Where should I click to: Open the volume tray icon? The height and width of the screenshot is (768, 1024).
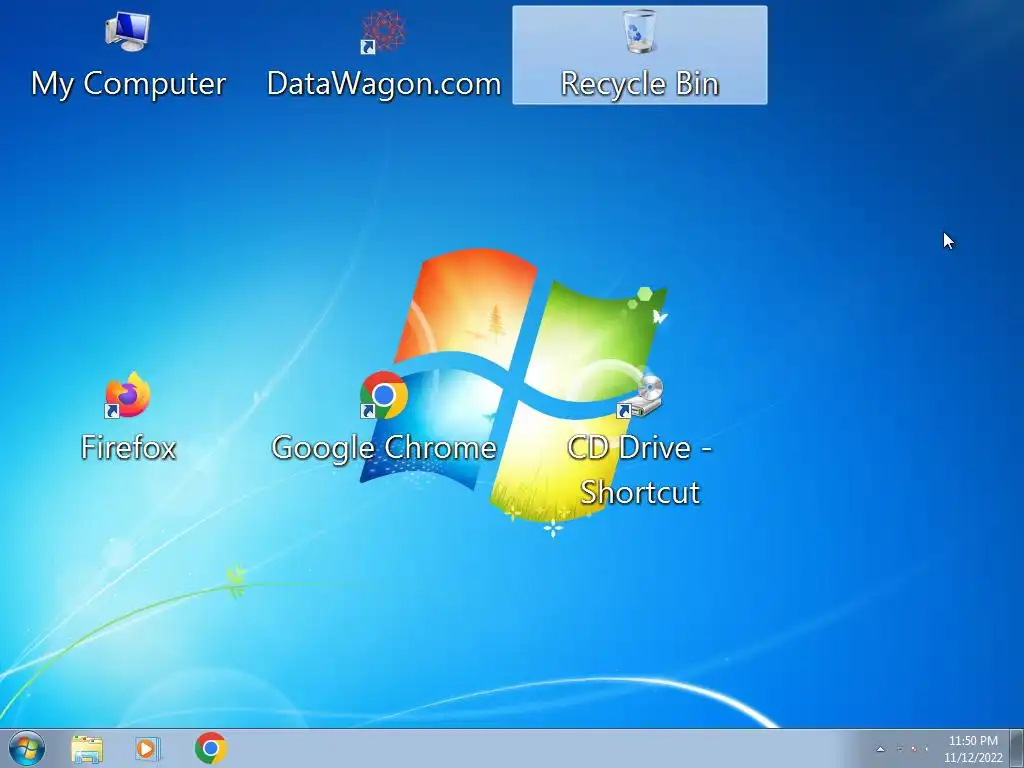coord(927,749)
